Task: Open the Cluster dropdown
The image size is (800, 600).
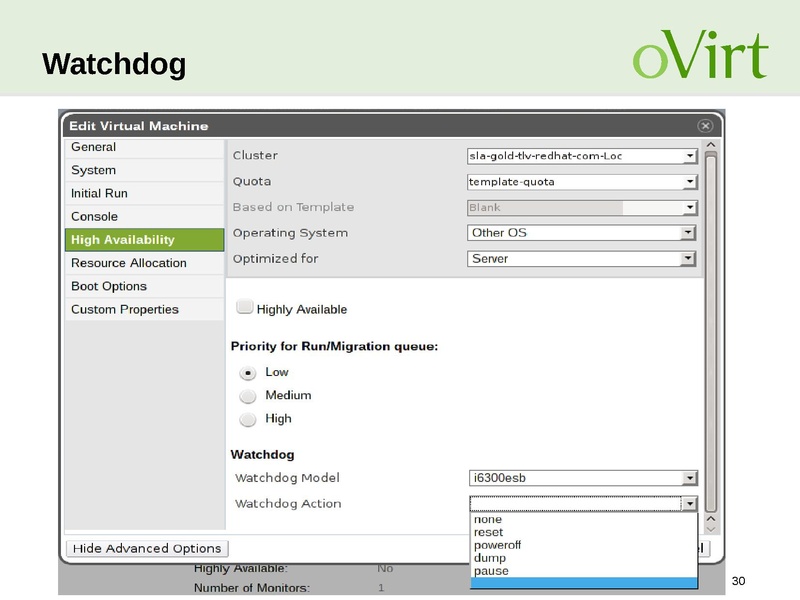Action: [x=690, y=156]
